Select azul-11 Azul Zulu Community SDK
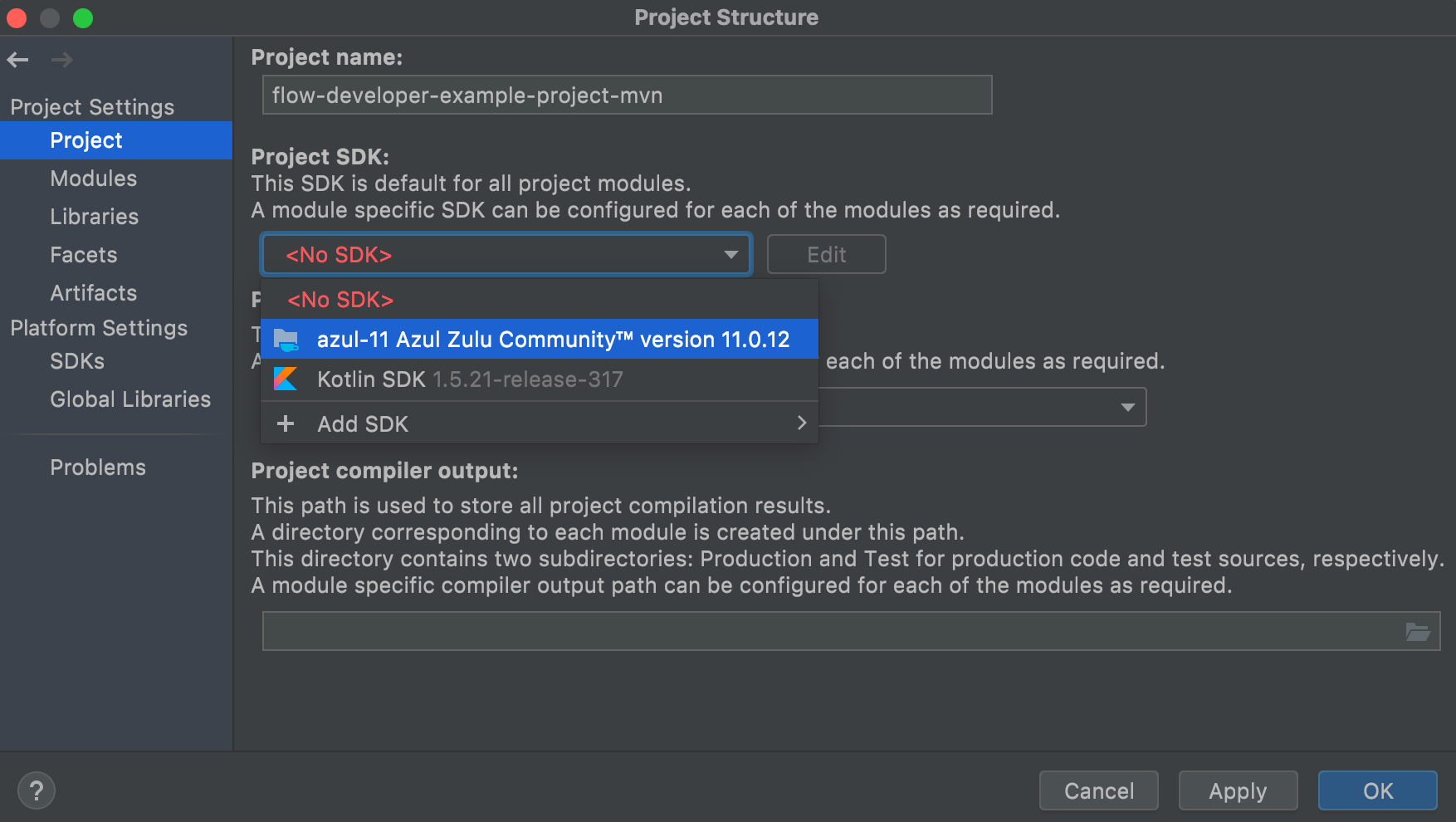 coord(553,340)
